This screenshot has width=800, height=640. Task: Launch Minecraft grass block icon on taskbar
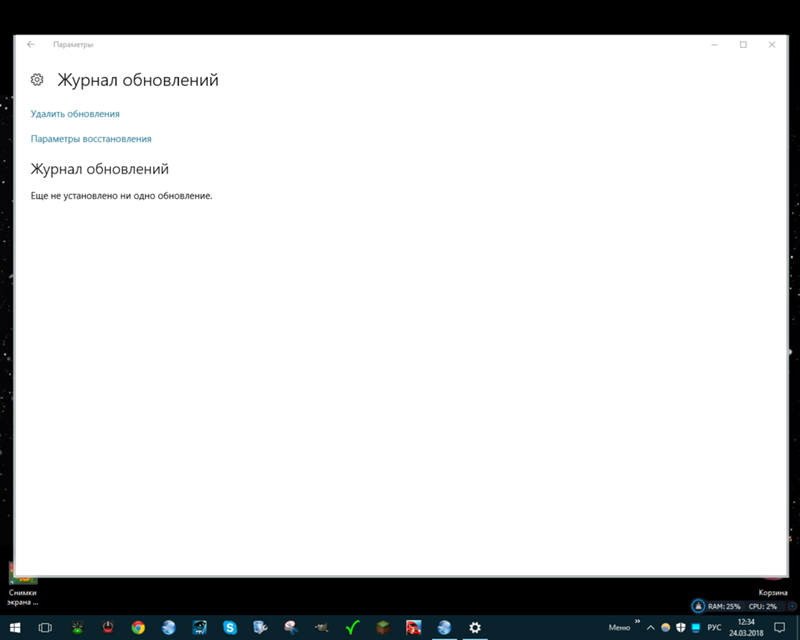pyautogui.click(x=383, y=628)
